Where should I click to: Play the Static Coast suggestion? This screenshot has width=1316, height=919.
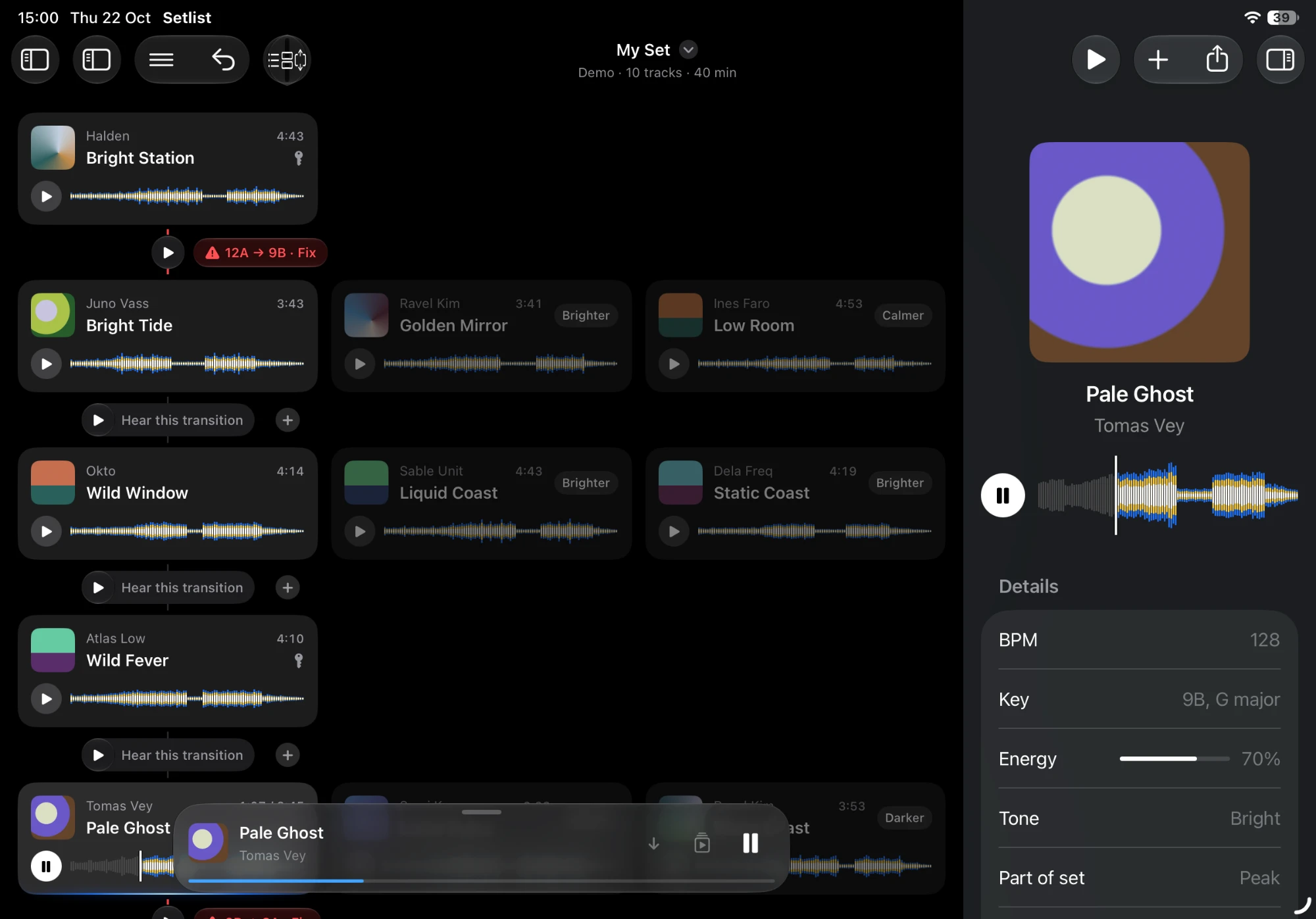(x=674, y=531)
